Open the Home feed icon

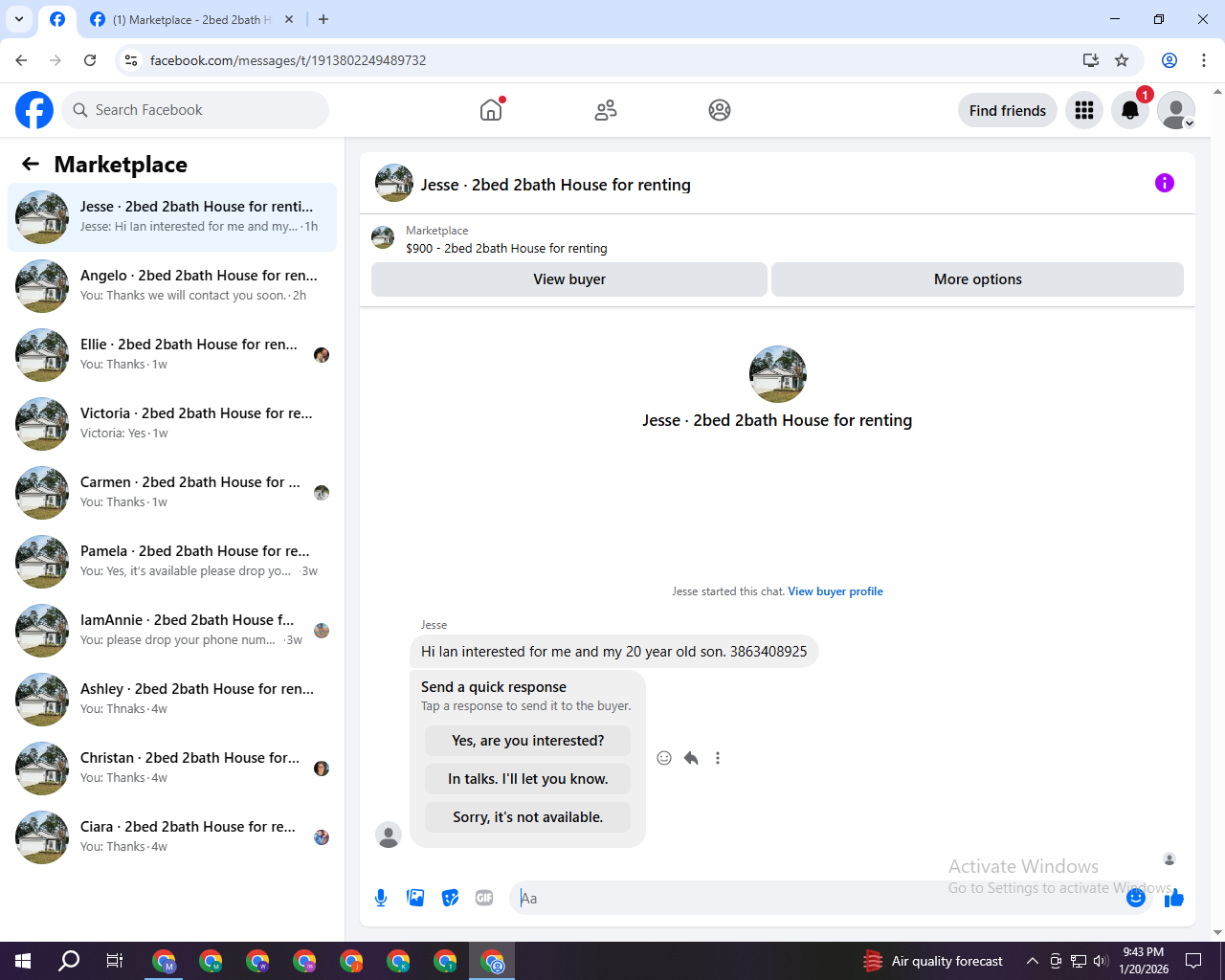(x=491, y=110)
